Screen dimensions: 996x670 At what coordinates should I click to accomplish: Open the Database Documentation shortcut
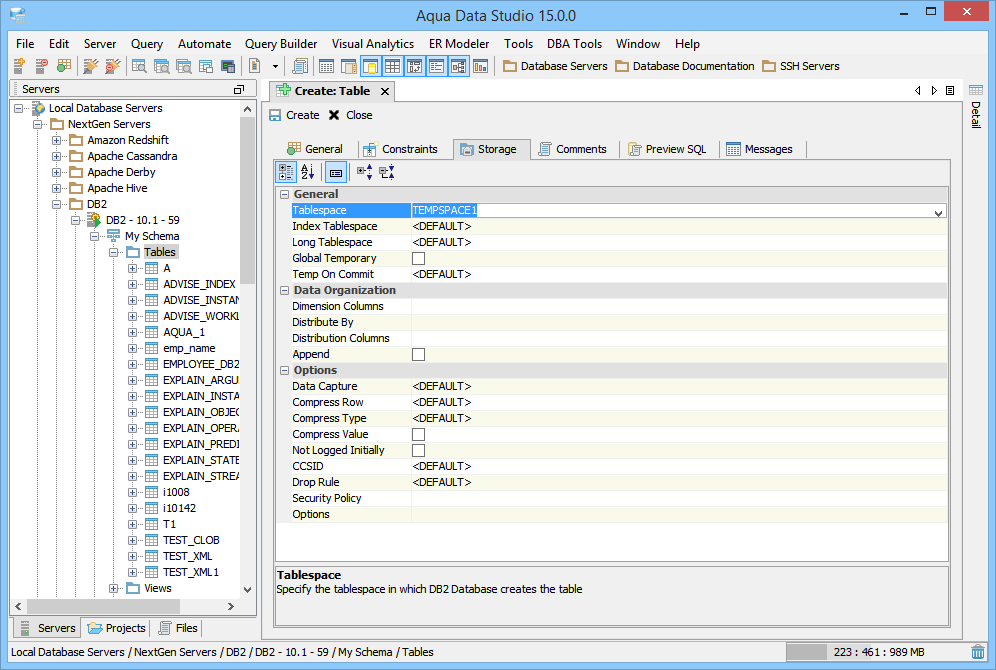(x=685, y=66)
